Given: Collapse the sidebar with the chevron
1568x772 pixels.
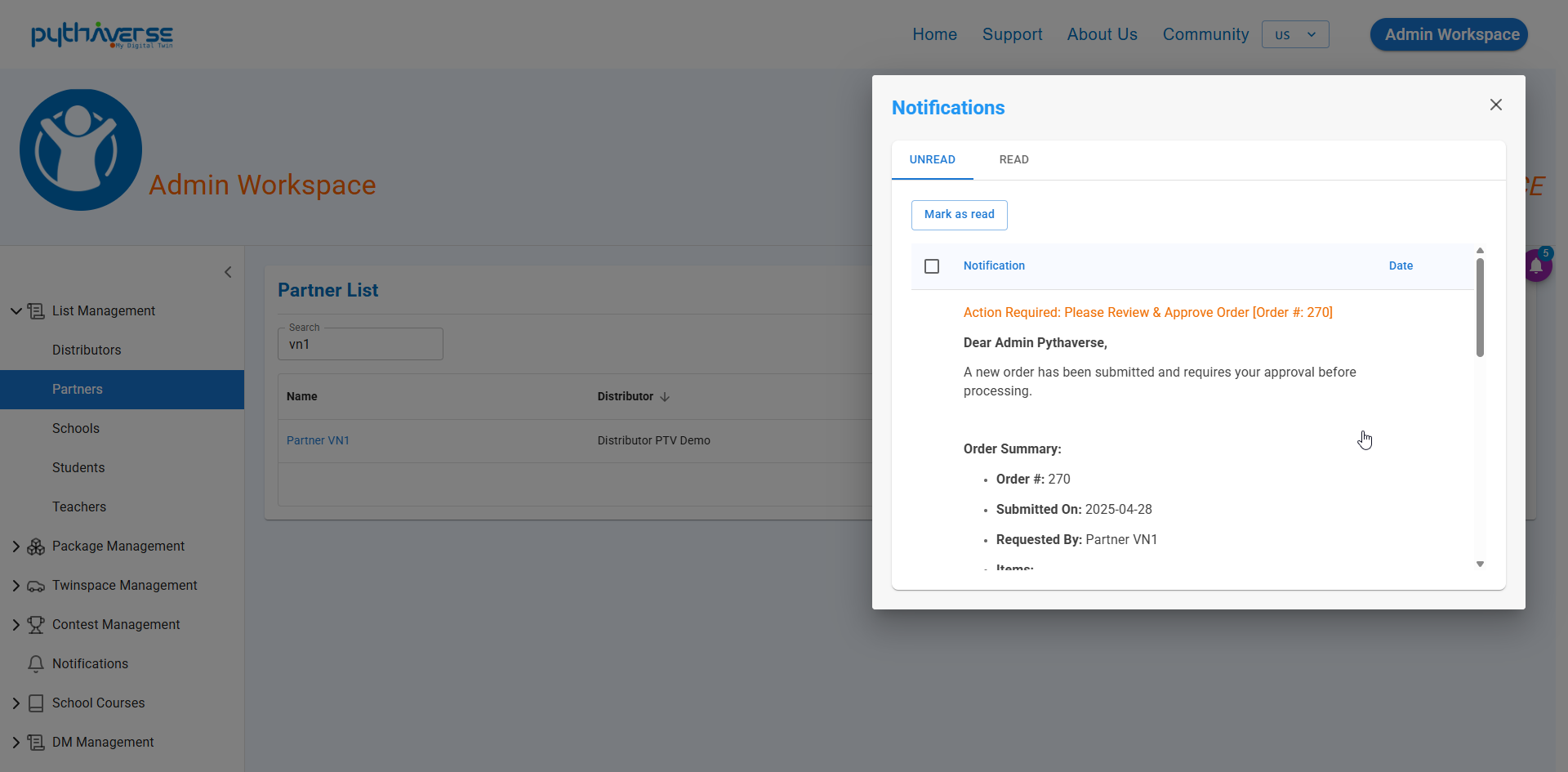Looking at the screenshot, I should 228,272.
